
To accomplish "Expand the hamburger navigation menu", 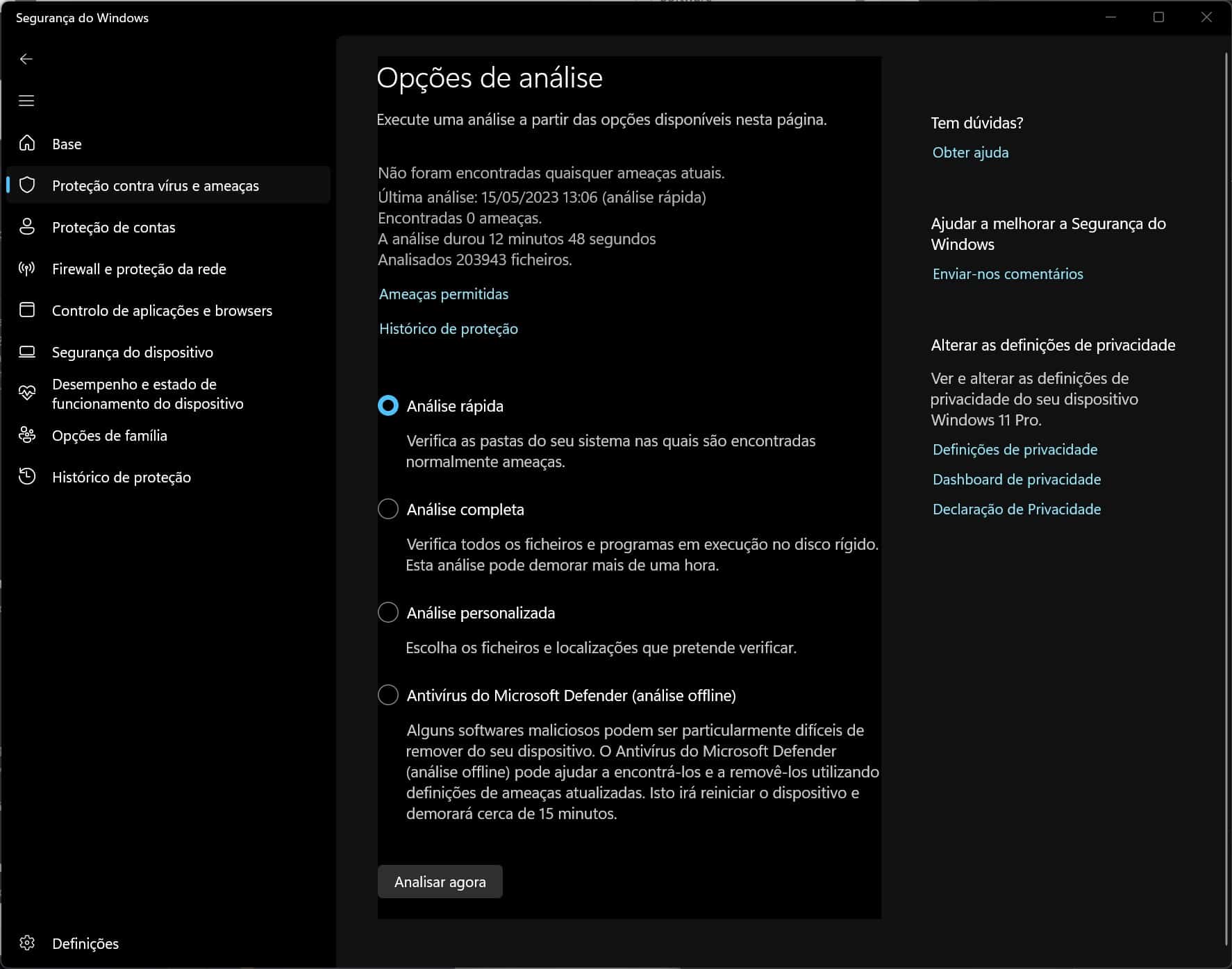I will pos(26,101).
